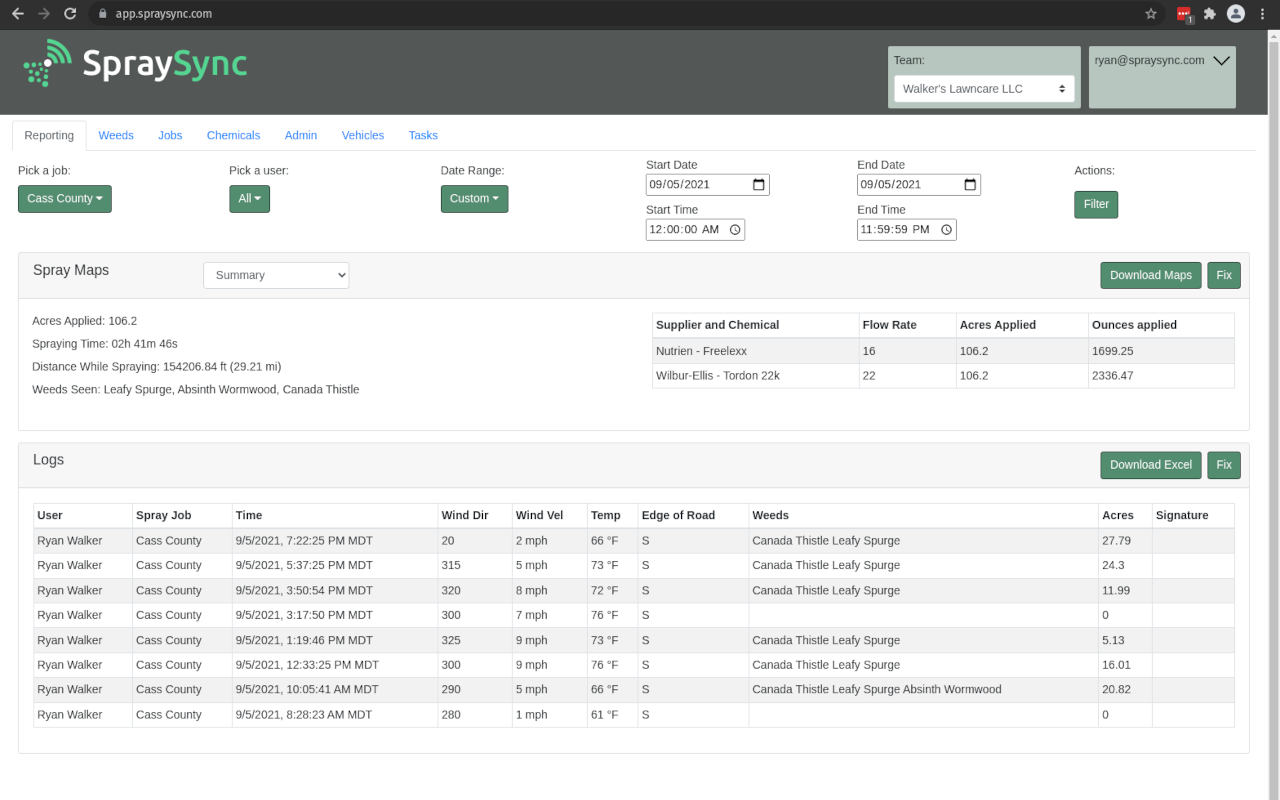Open the Team selection dropdown

[983, 88]
